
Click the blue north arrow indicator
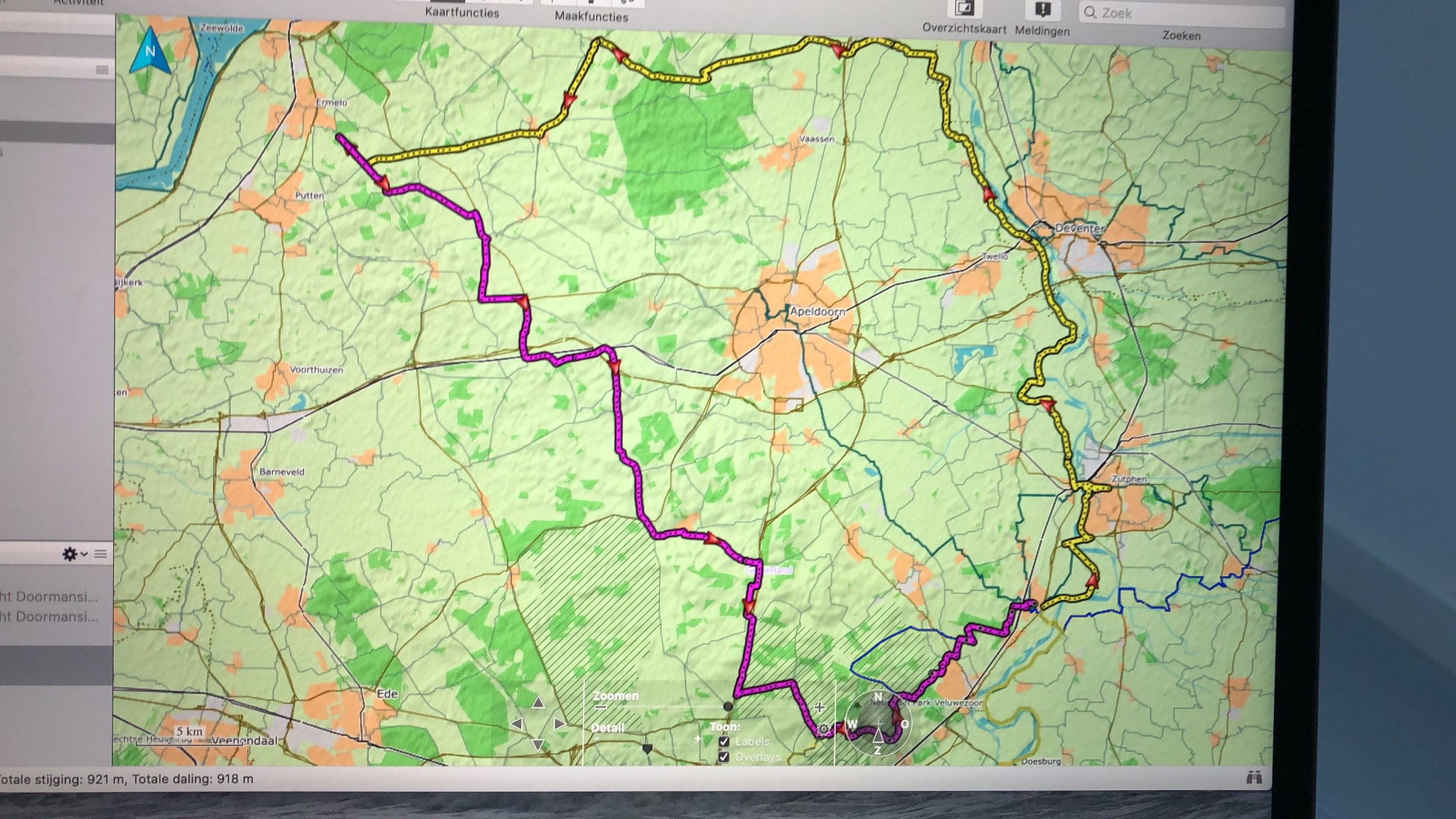[149, 50]
